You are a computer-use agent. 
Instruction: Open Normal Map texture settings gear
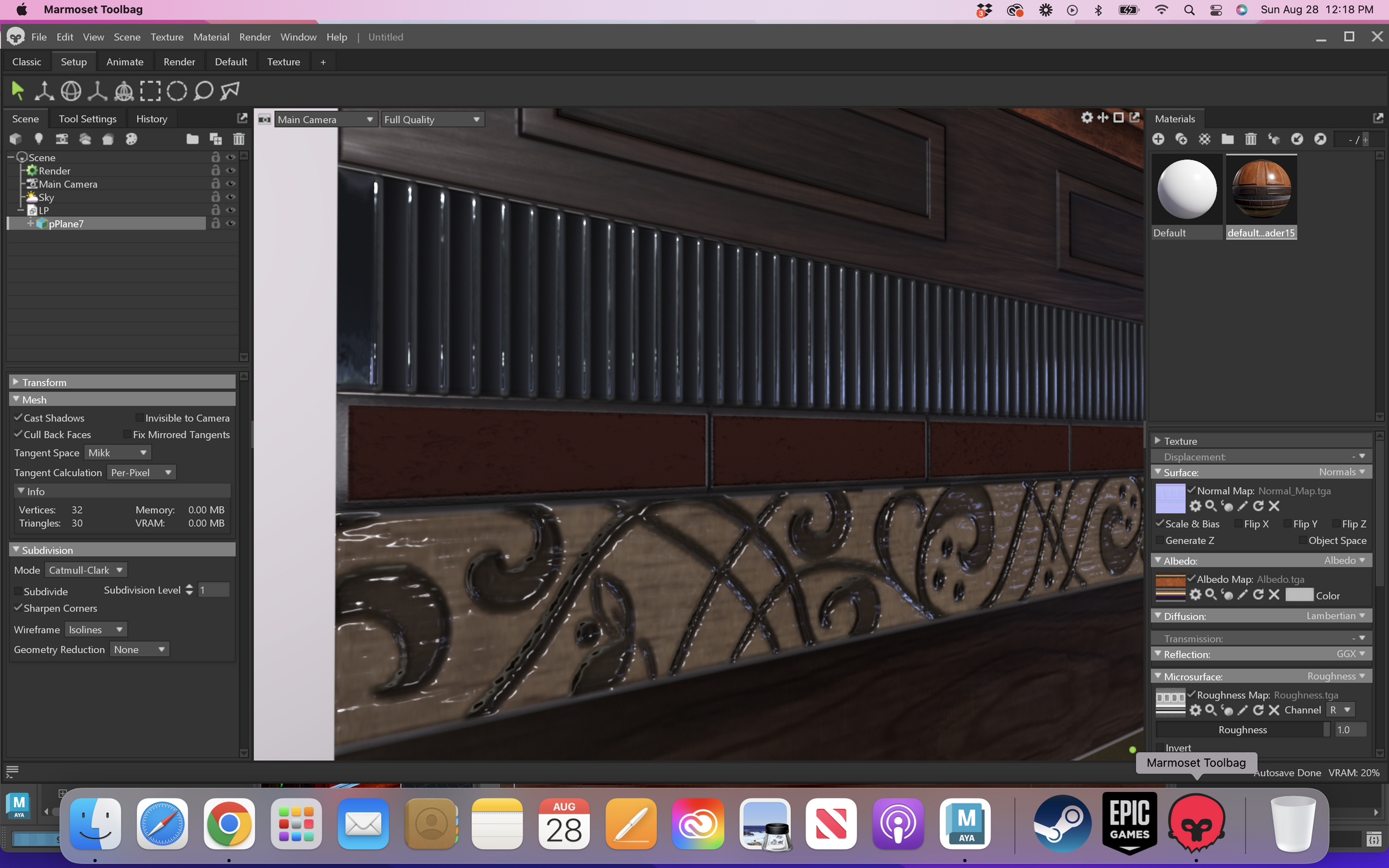point(1196,506)
